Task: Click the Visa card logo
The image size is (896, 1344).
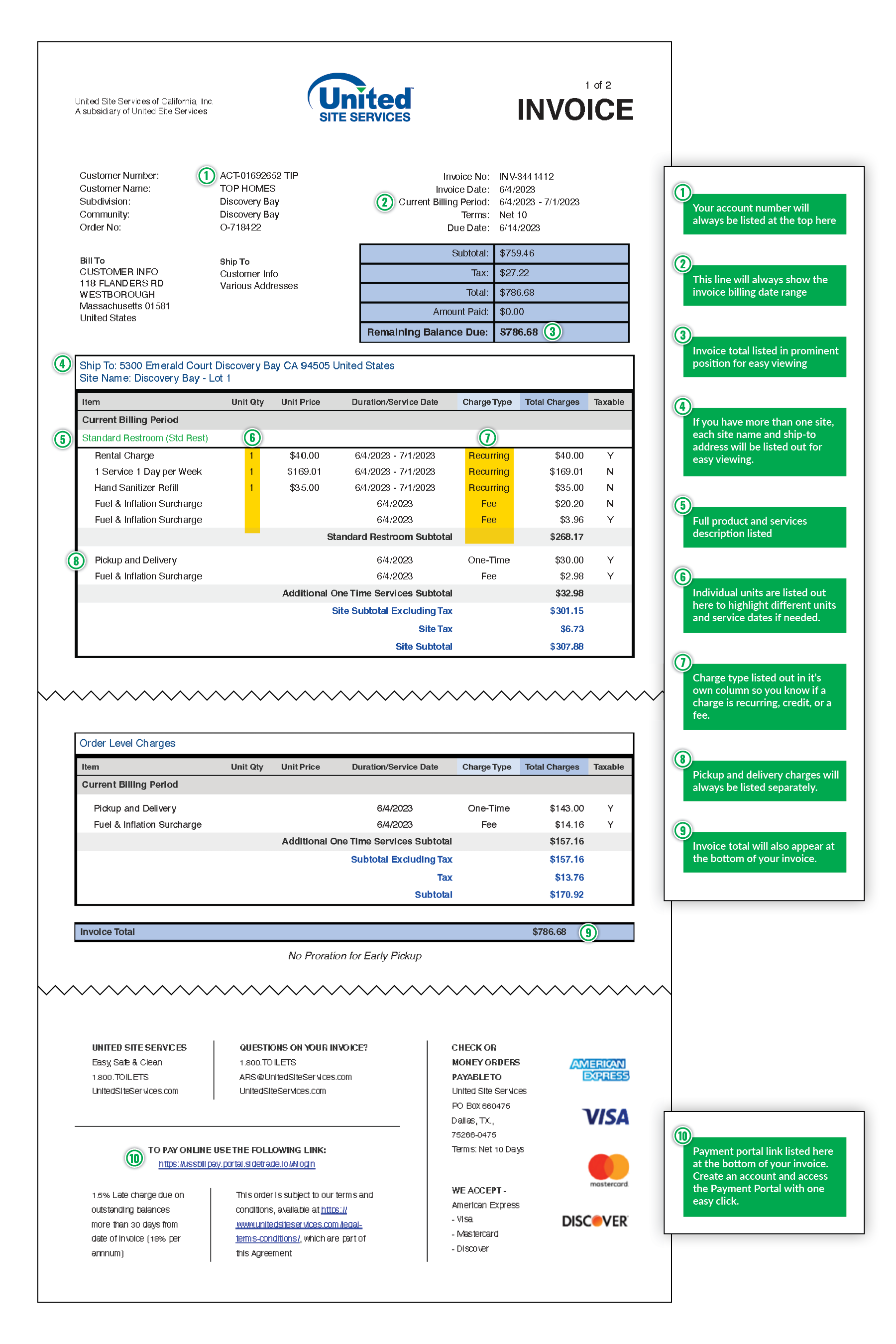Action: coord(605,1117)
